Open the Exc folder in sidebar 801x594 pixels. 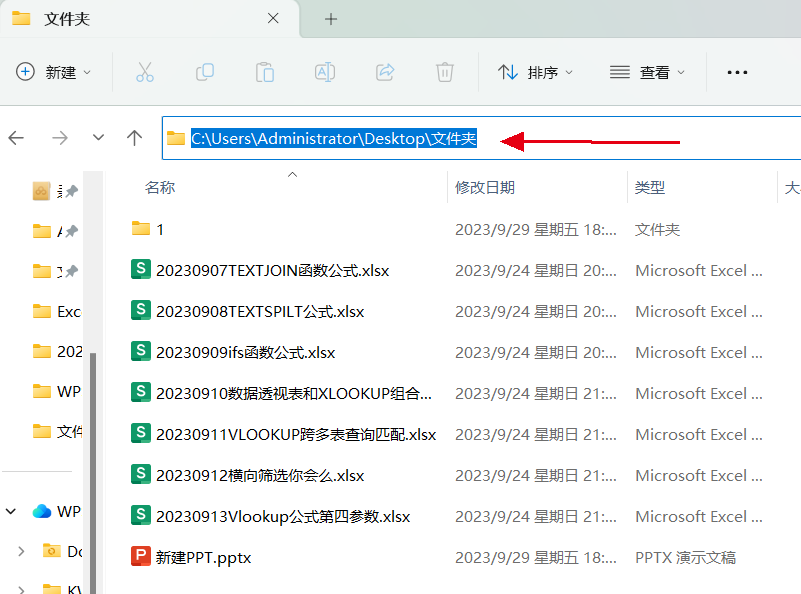click(x=57, y=311)
